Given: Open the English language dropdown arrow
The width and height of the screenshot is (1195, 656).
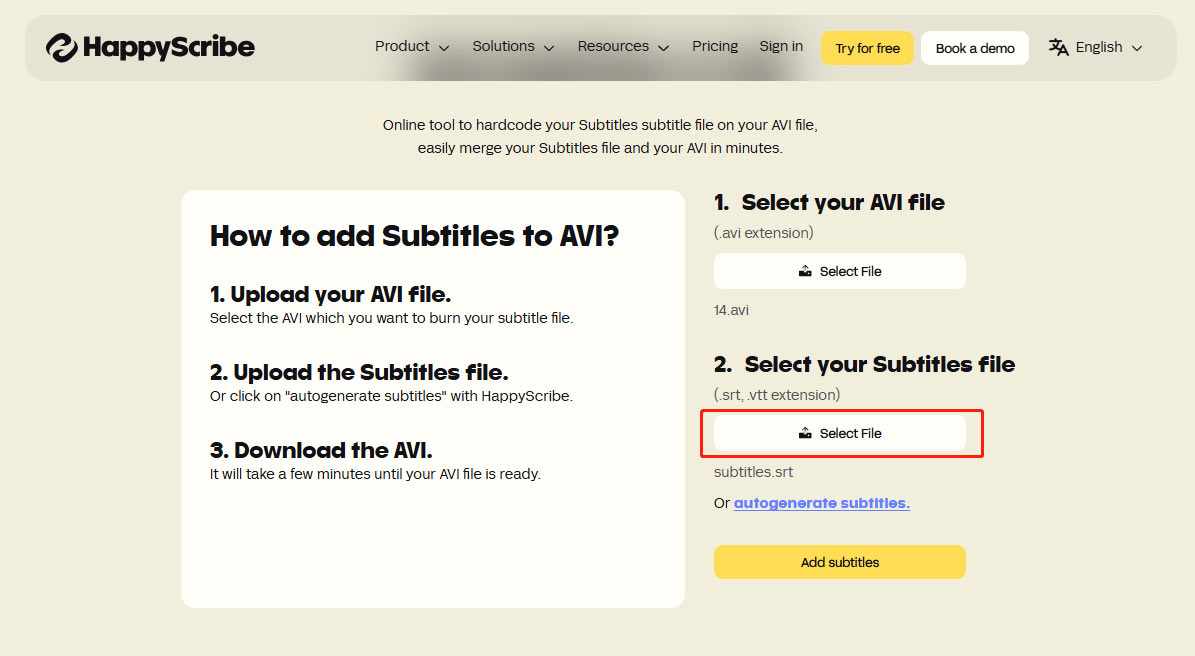Looking at the screenshot, I should tap(1136, 47).
